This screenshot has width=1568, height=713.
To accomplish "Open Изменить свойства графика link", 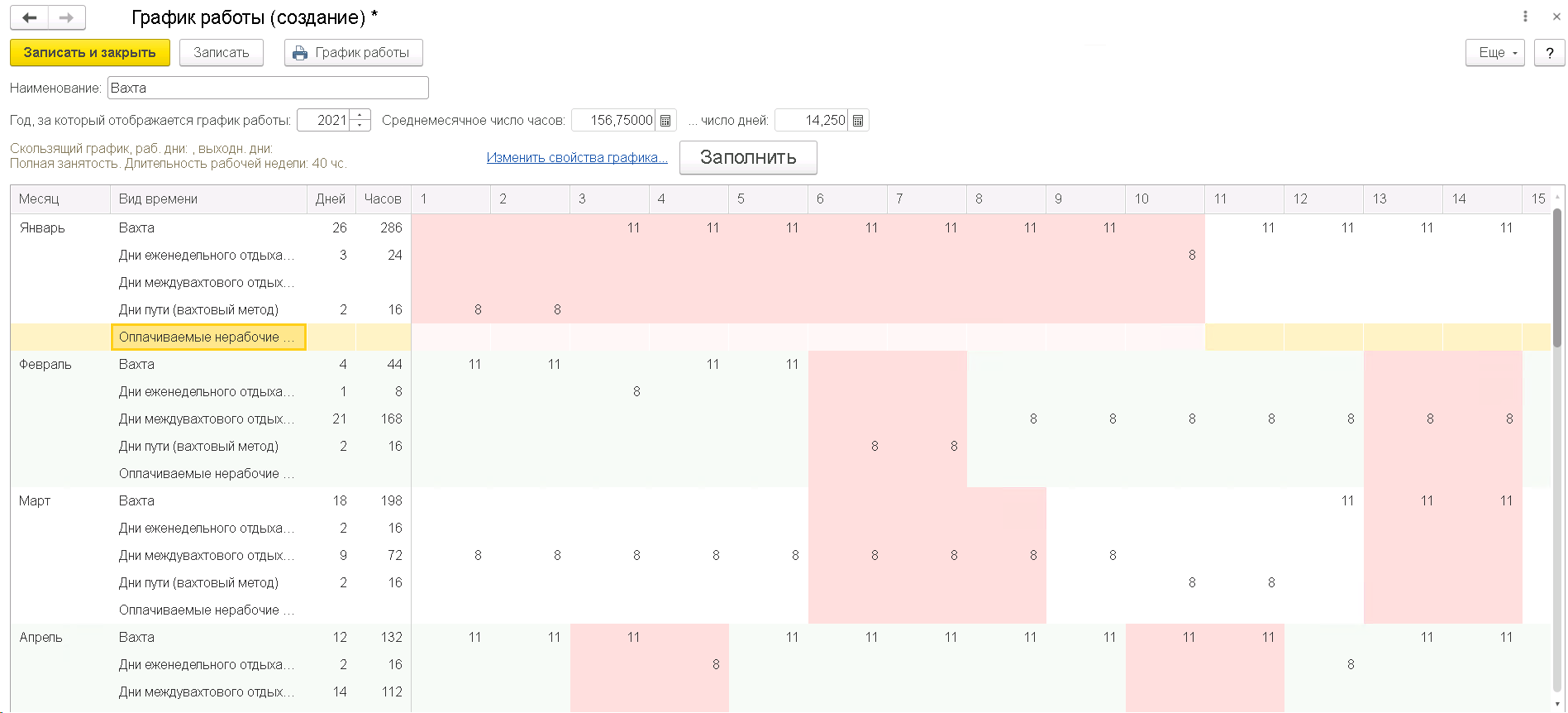I will [577, 157].
